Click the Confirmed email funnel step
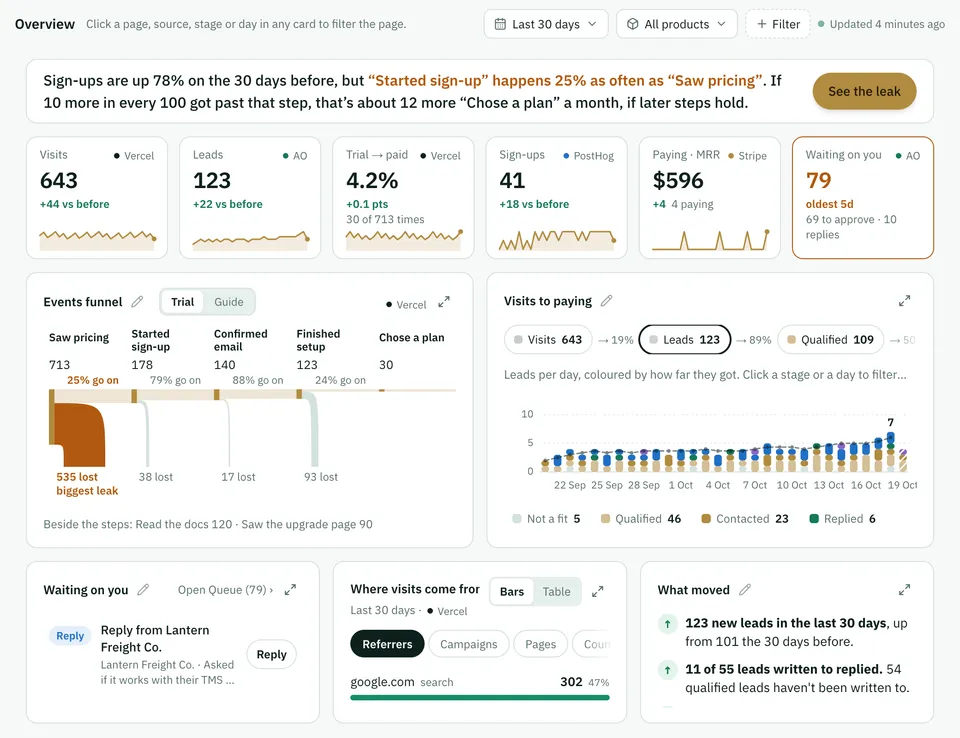The height and width of the screenshot is (738, 960). tap(241, 340)
